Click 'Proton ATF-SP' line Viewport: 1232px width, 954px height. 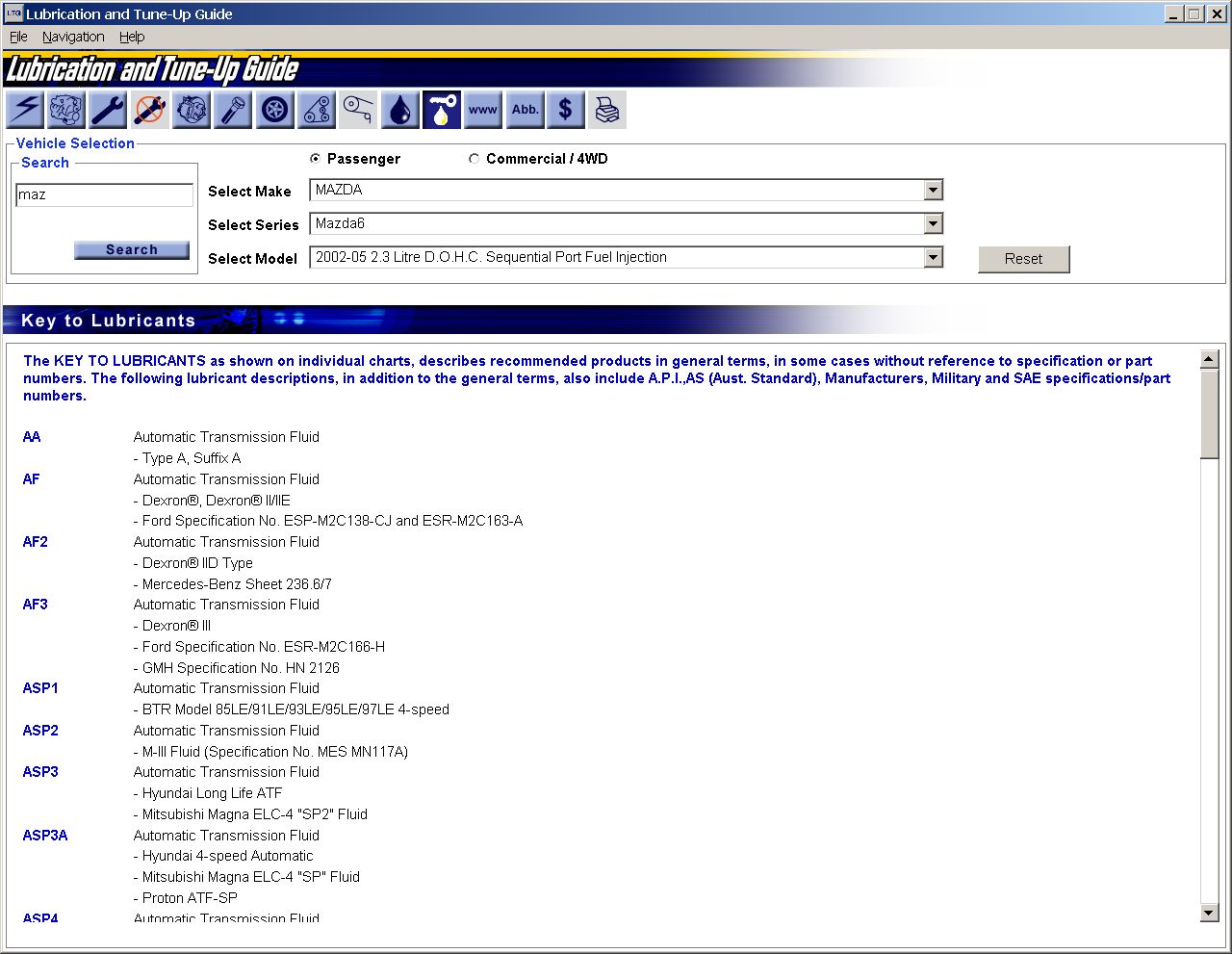185,898
